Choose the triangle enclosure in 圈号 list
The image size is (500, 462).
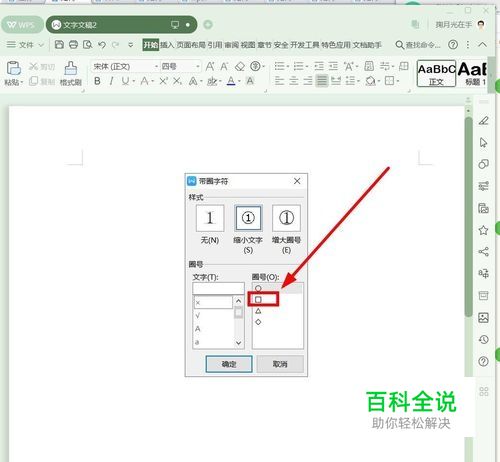(258, 311)
